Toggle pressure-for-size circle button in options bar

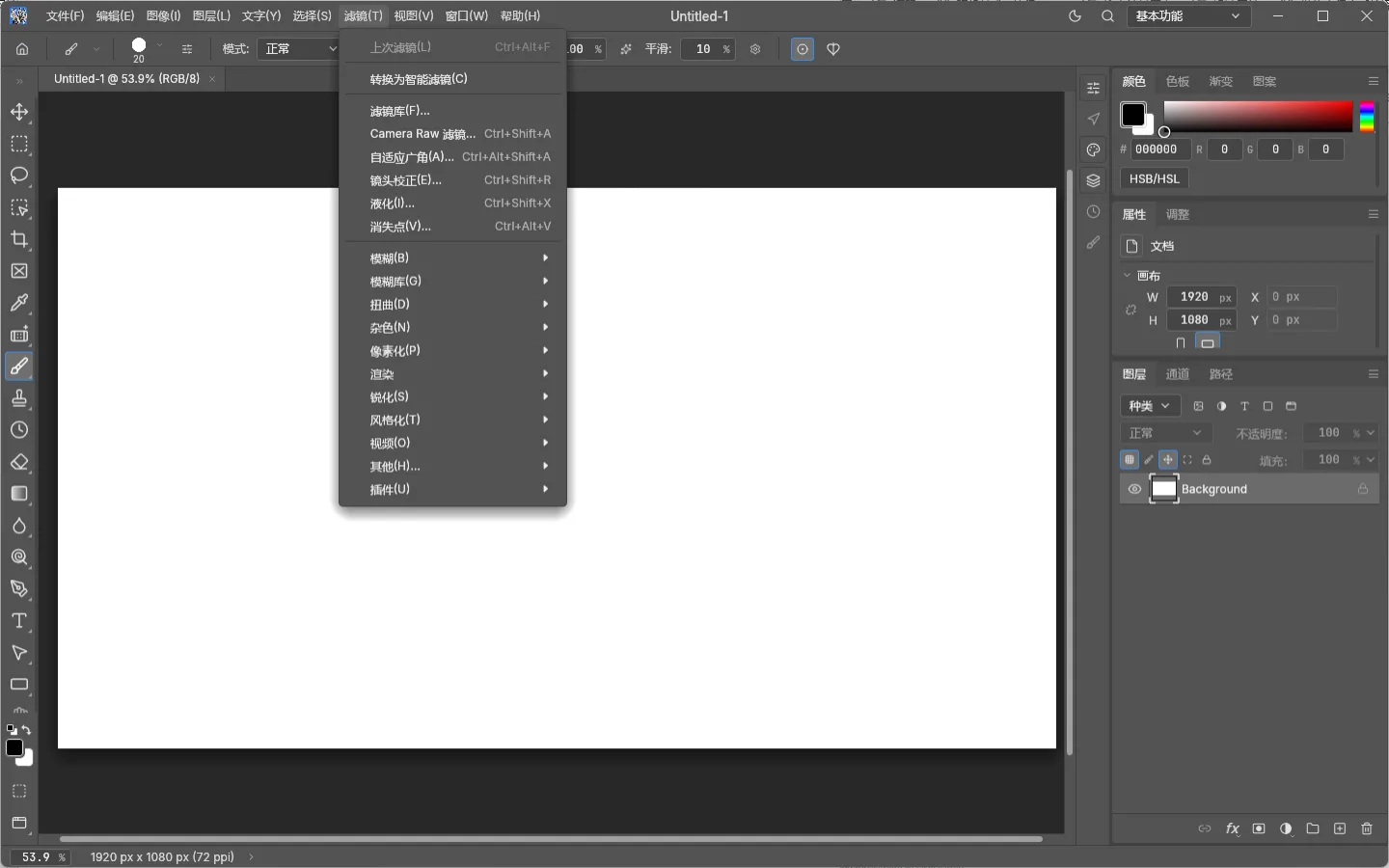[x=803, y=49]
